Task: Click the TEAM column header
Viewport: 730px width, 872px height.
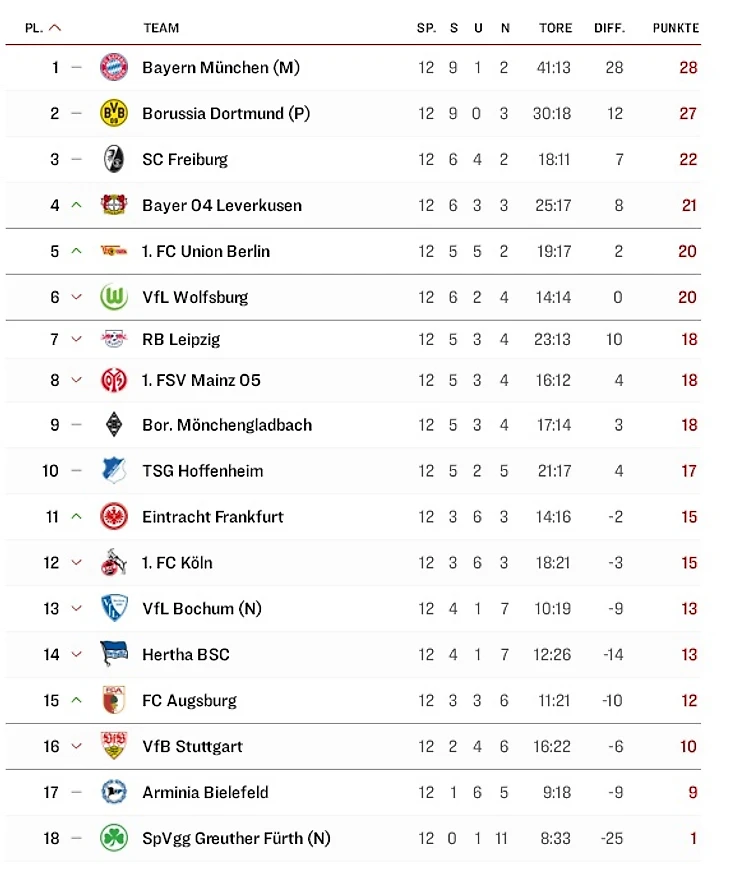Action: (x=161, y=28)
